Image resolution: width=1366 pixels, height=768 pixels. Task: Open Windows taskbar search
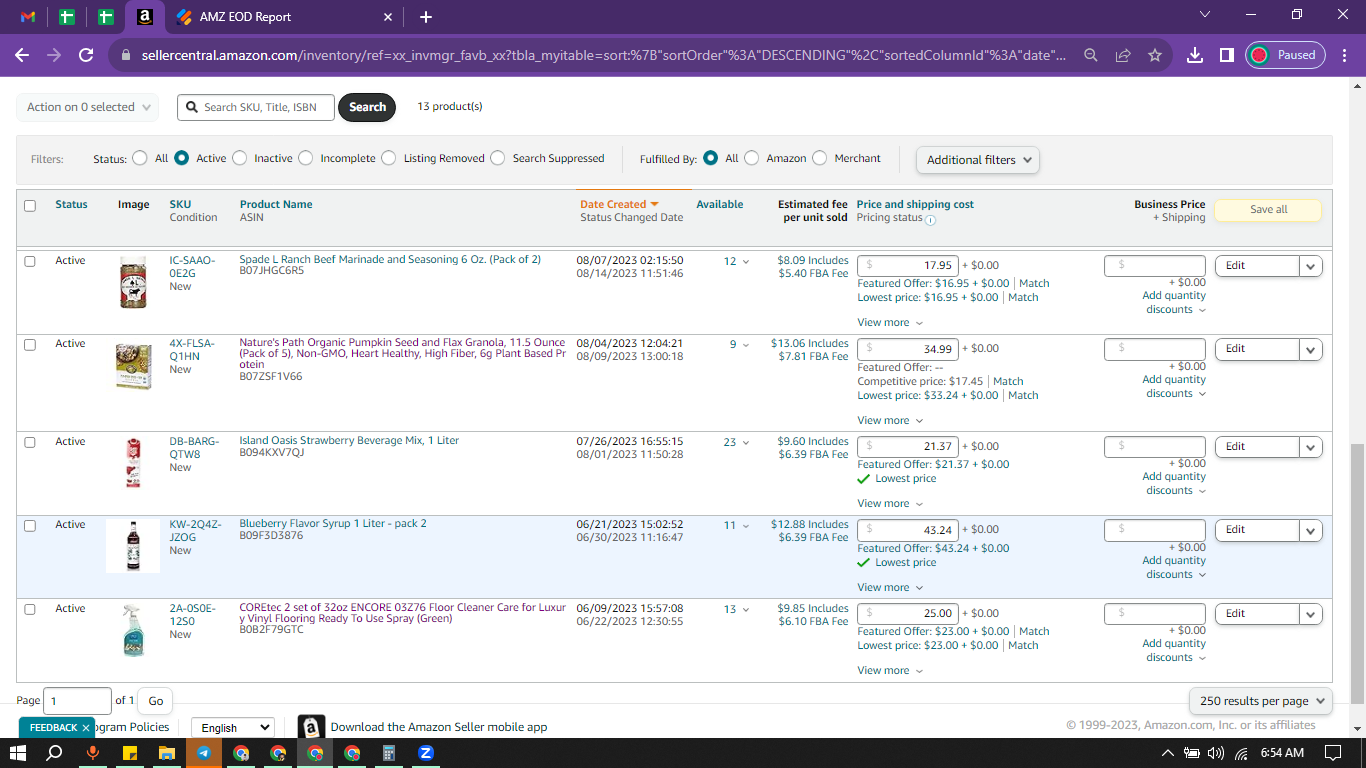coord(55,753)
